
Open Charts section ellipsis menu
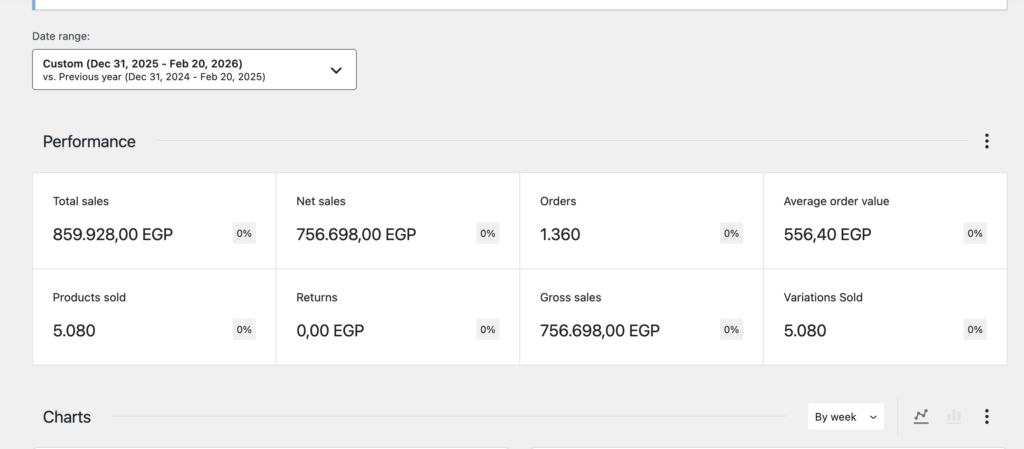click(x=986, y=417)
